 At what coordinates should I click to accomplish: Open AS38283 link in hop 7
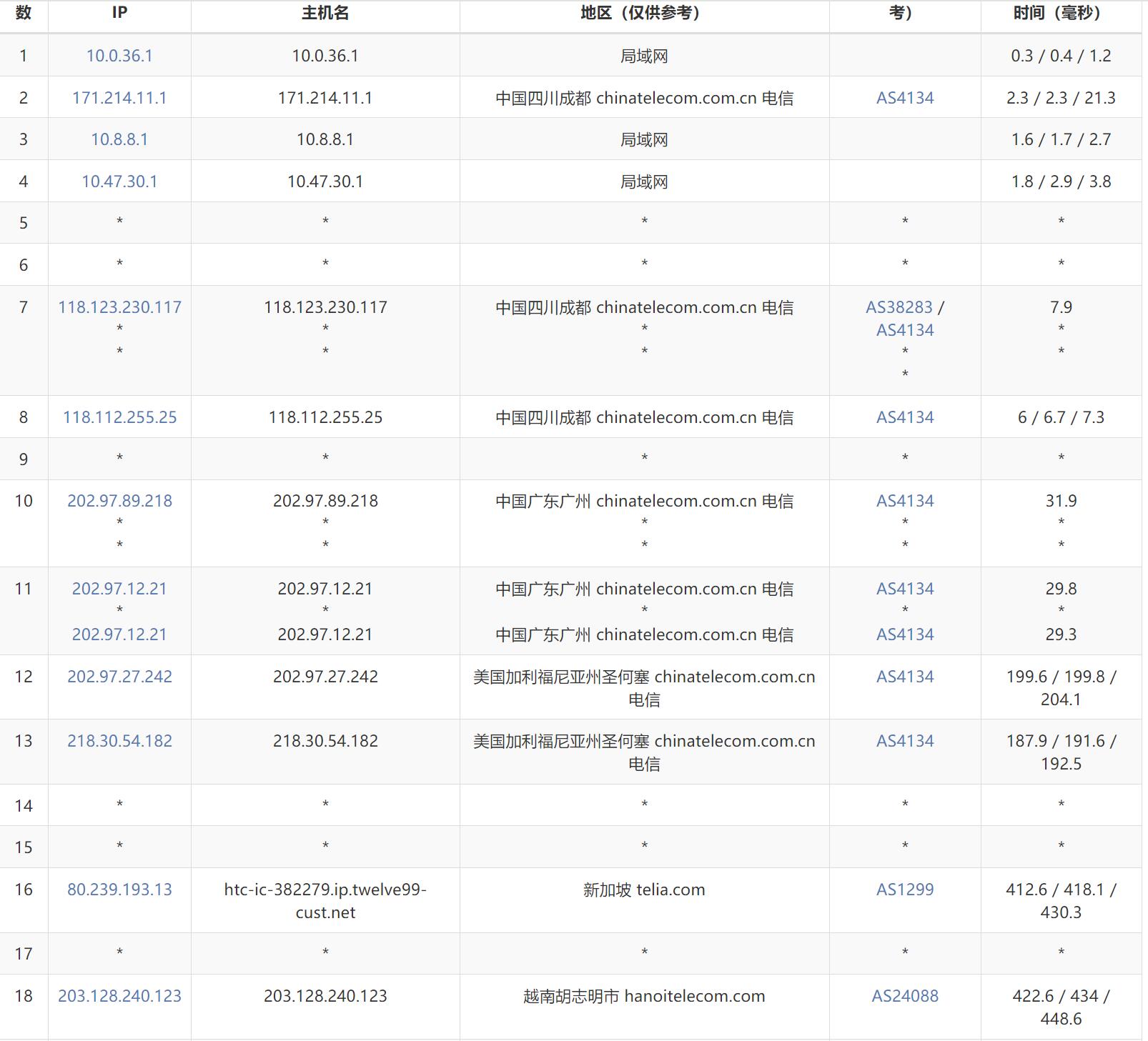point(899,307)
